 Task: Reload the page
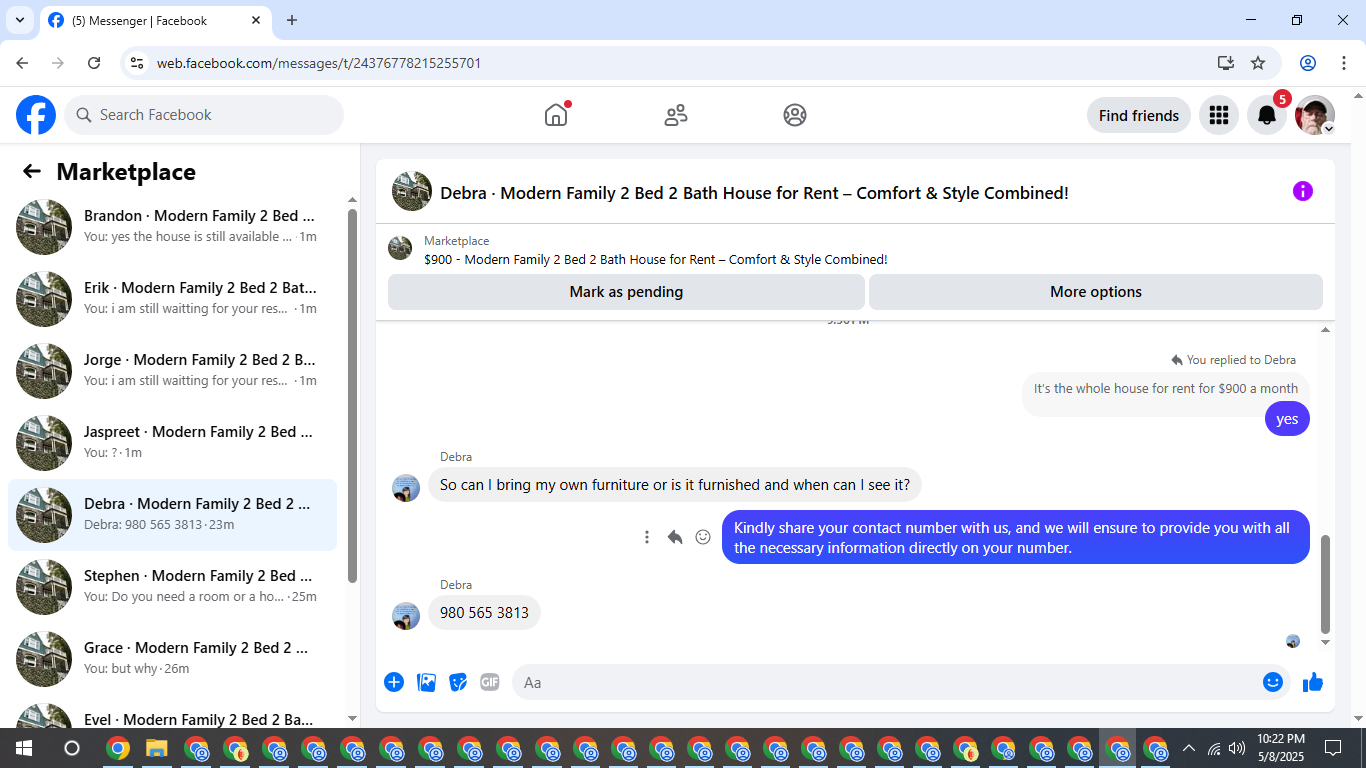(94, 63)
